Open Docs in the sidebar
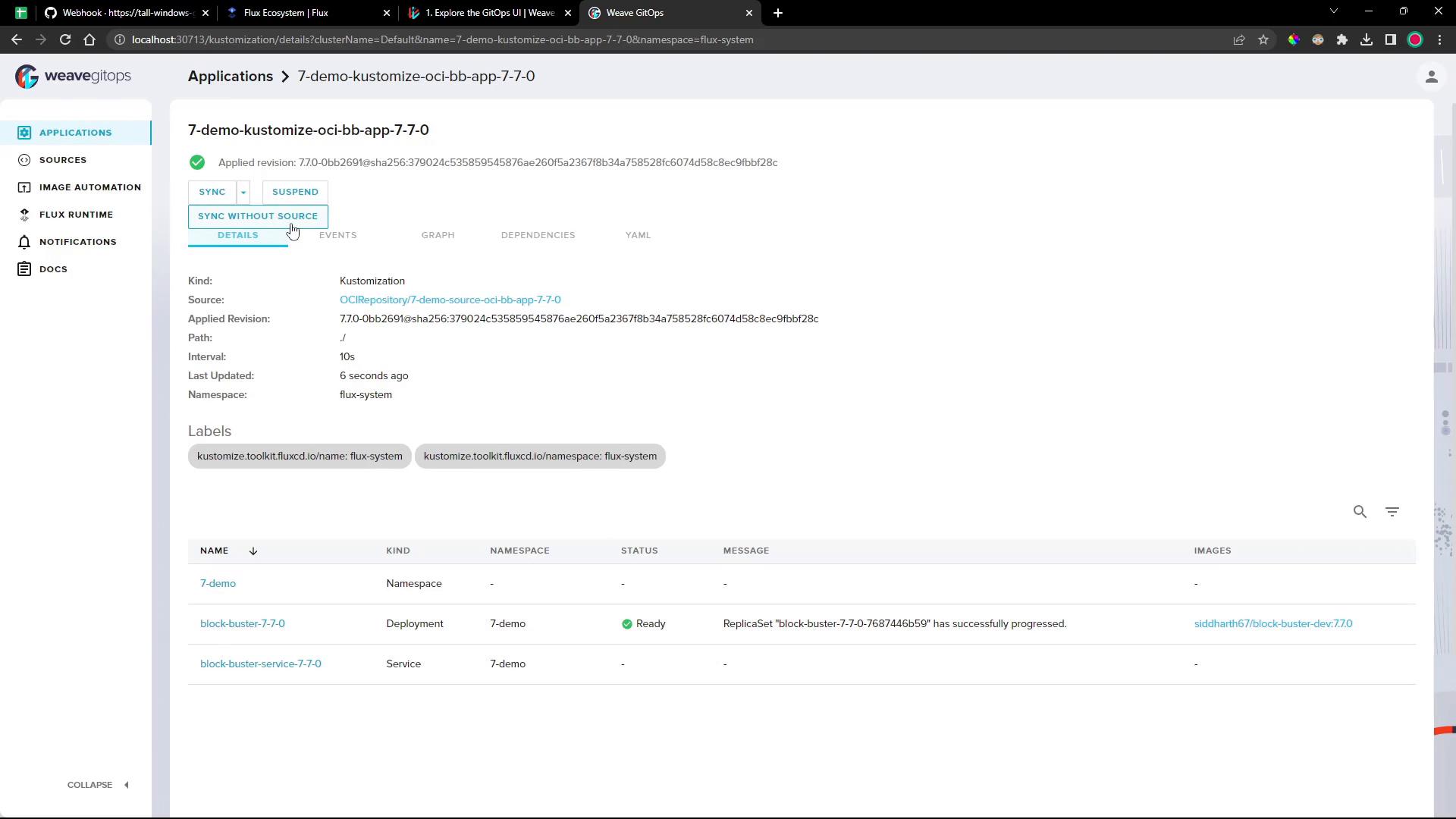The height and width of the screenshot is (819, 1456). pos(42,269)
